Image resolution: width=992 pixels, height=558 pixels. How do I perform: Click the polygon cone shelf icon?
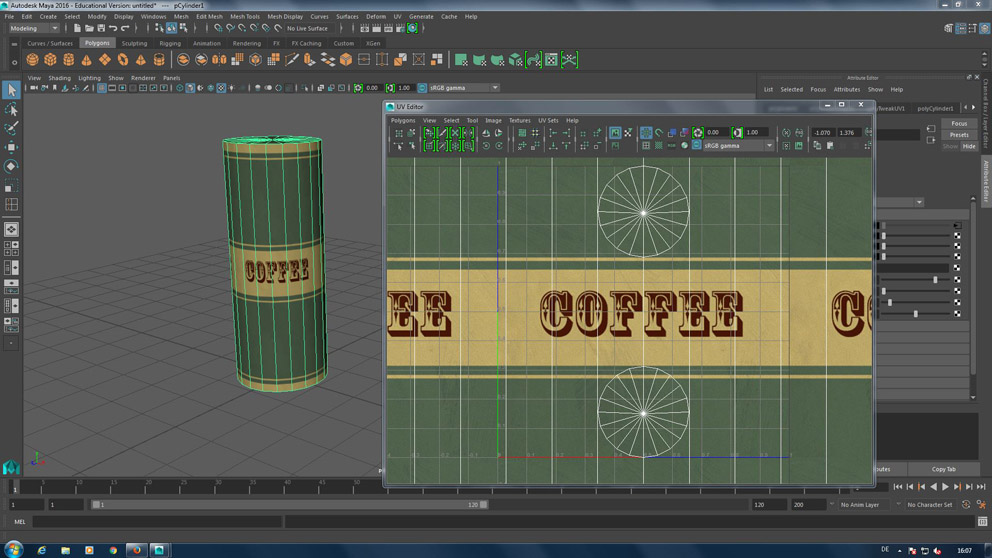(86, 60)
